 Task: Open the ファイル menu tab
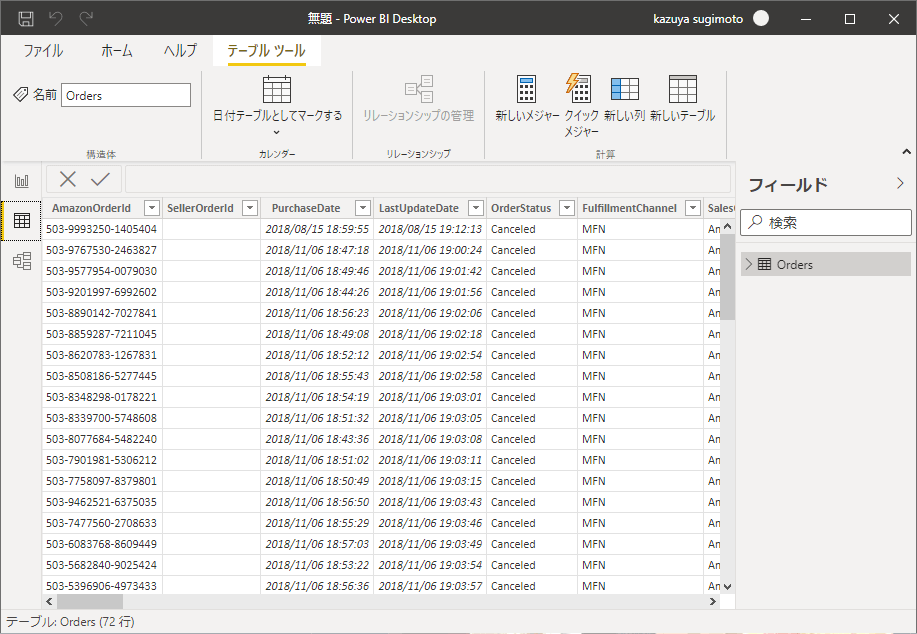(x=43, y=51)
